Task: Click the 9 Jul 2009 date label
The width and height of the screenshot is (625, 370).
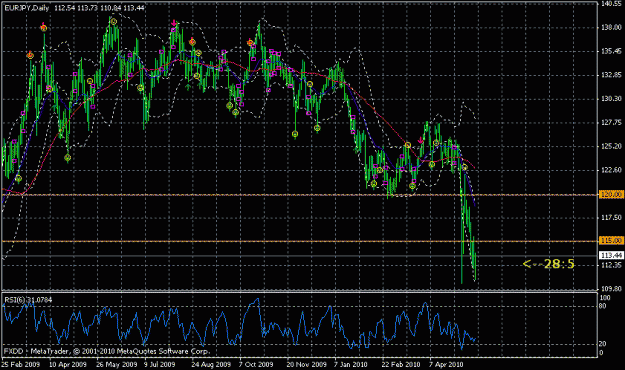Action: [x=159, y=364]
